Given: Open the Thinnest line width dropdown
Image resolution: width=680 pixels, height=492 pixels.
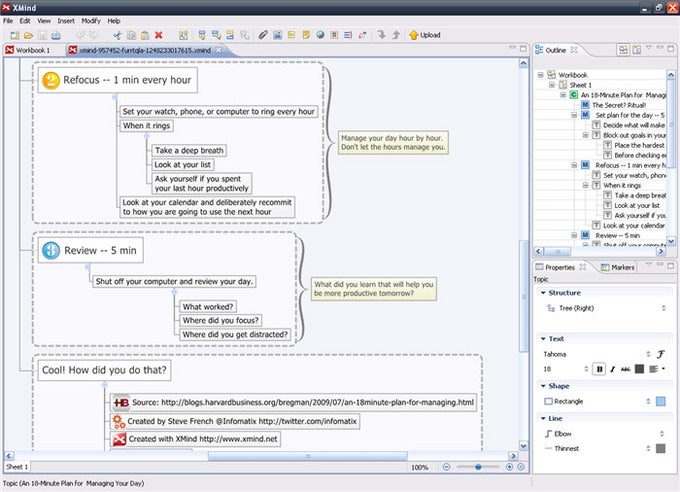Looking at the screenshot, I should click(x=648, y=448).
